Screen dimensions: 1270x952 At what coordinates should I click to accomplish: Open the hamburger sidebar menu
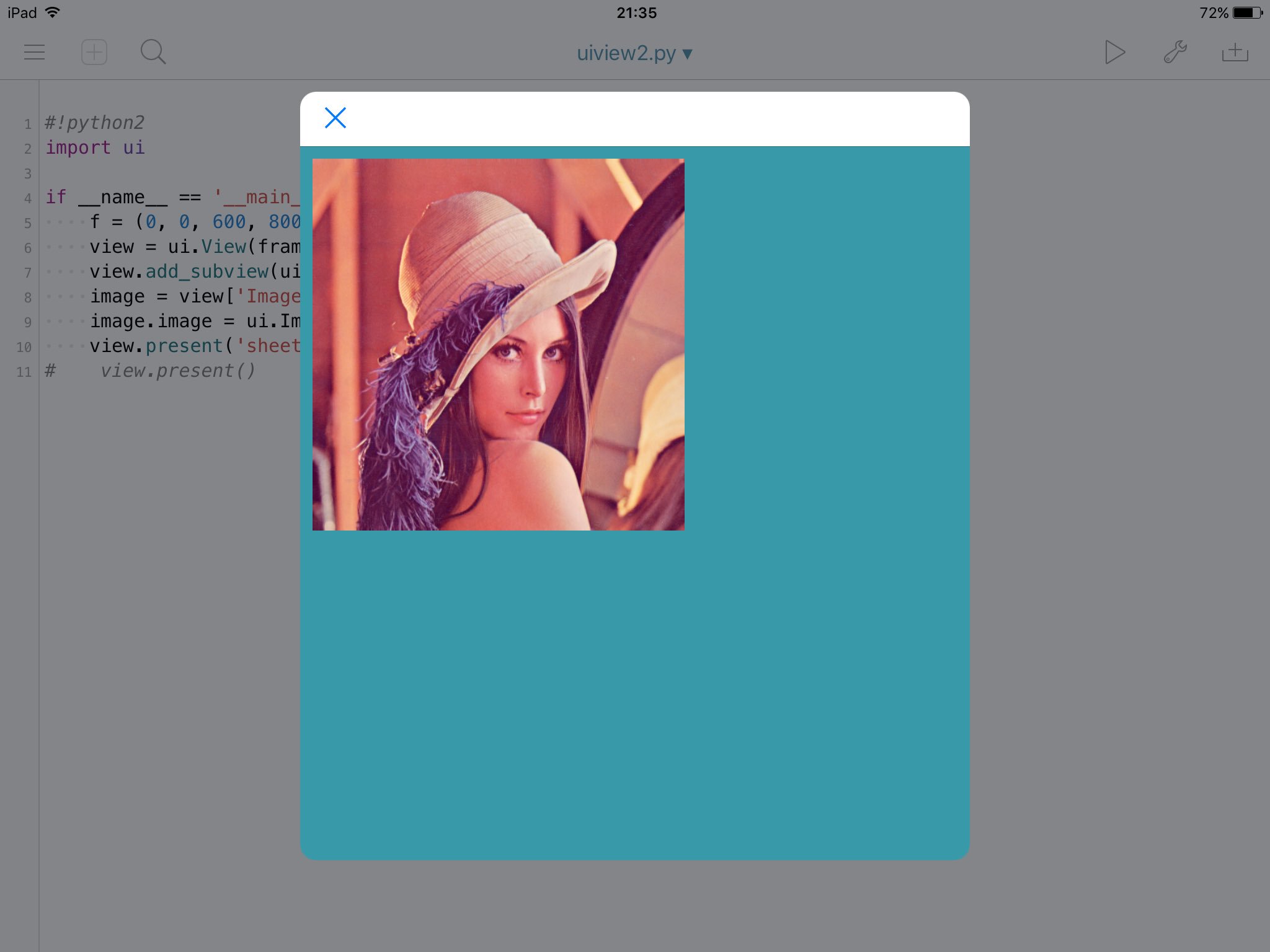(35, 53)
